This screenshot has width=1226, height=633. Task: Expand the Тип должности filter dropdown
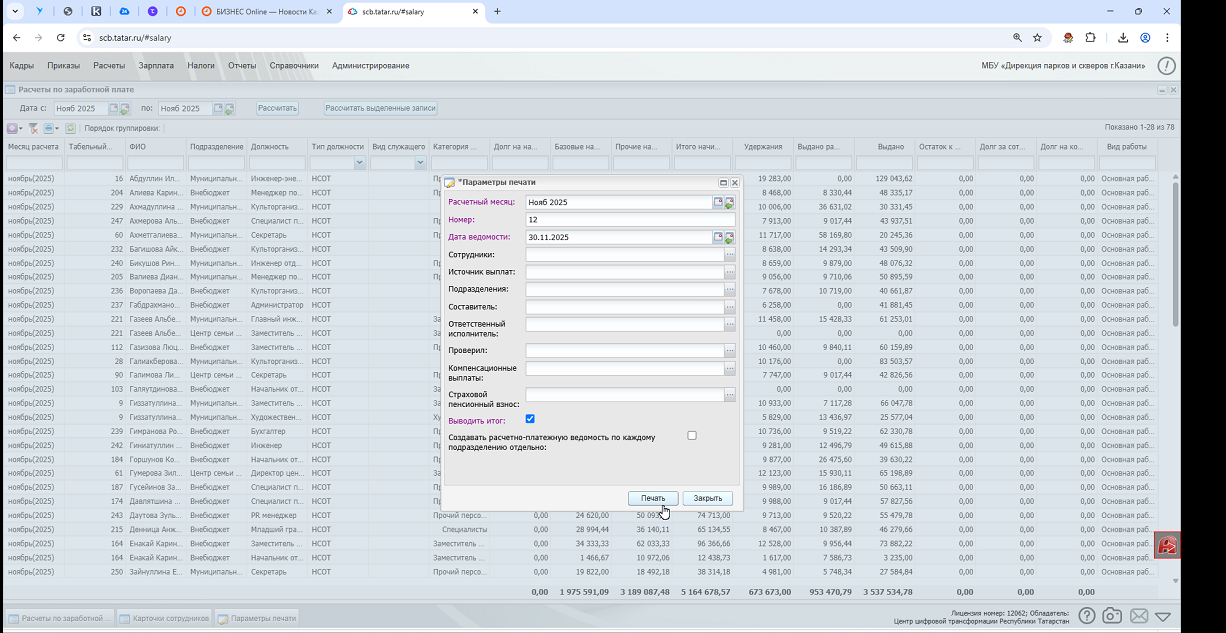[x=360, y=163]
